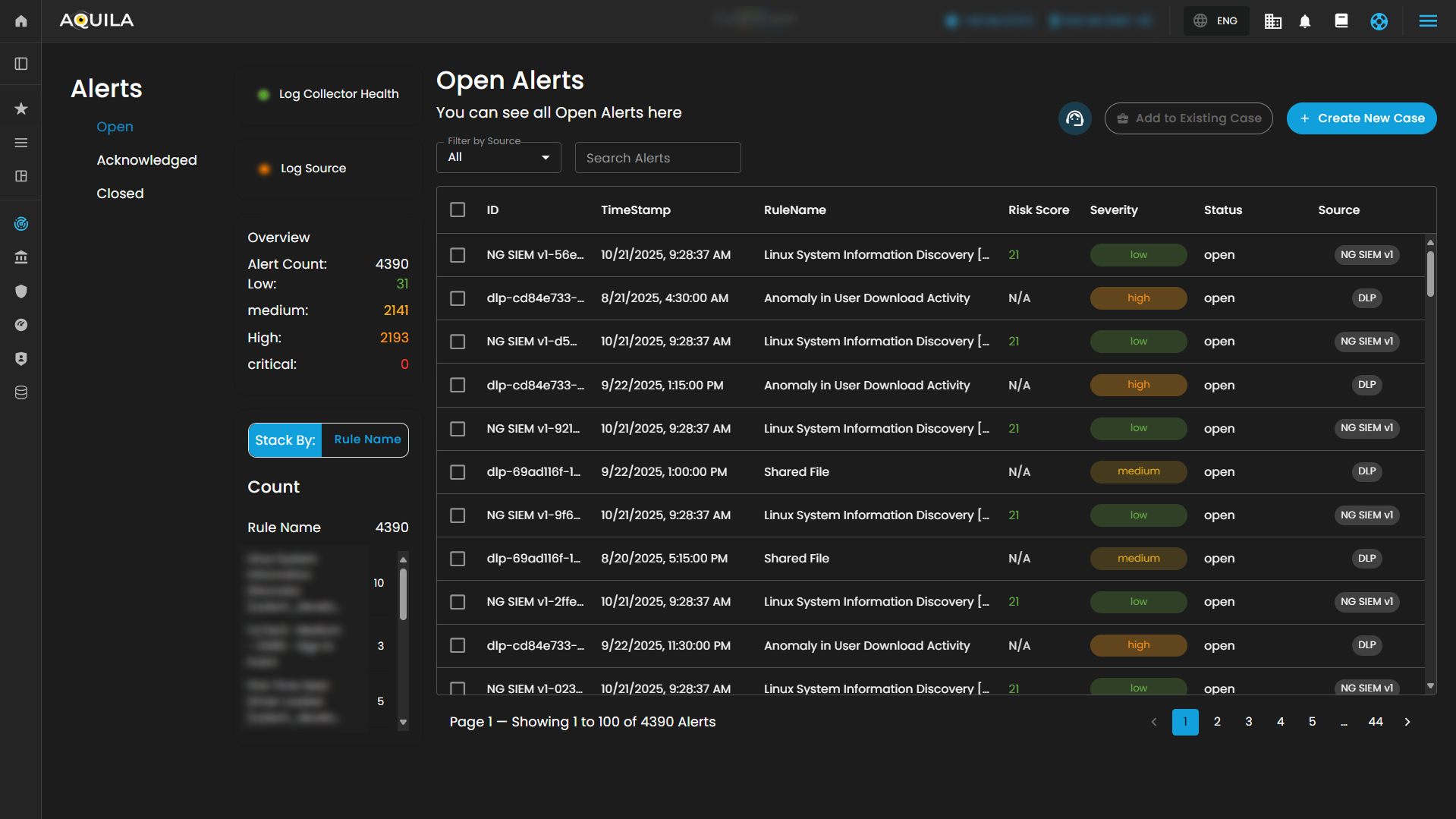1456x819 pixels.
Task: Click the alerts table vertical scrollbar thumb
Action: click(x=1429, y=273)
